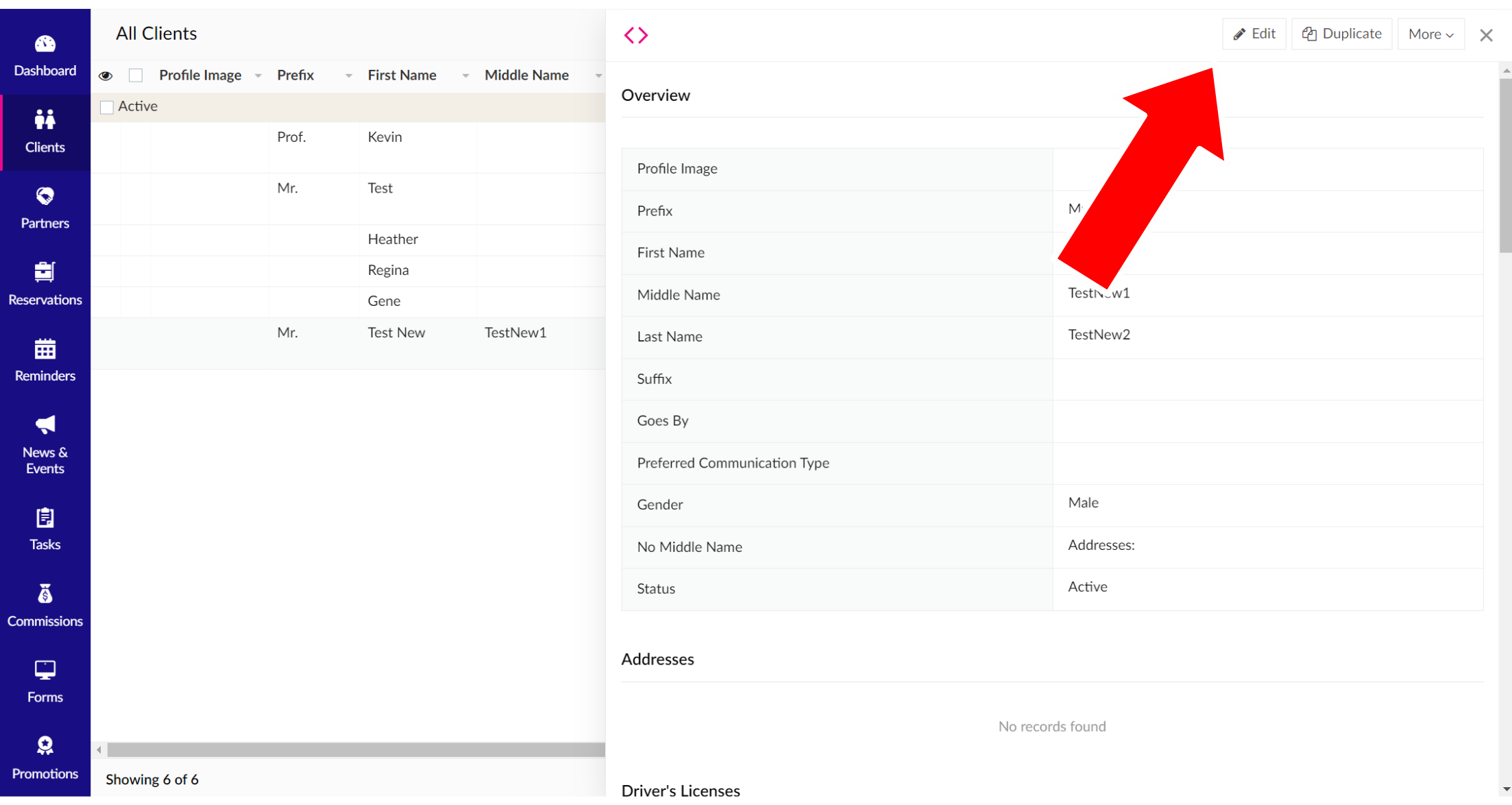Open Commissions money bag icon
The image size is (1512, 805).
click(45, 594)
